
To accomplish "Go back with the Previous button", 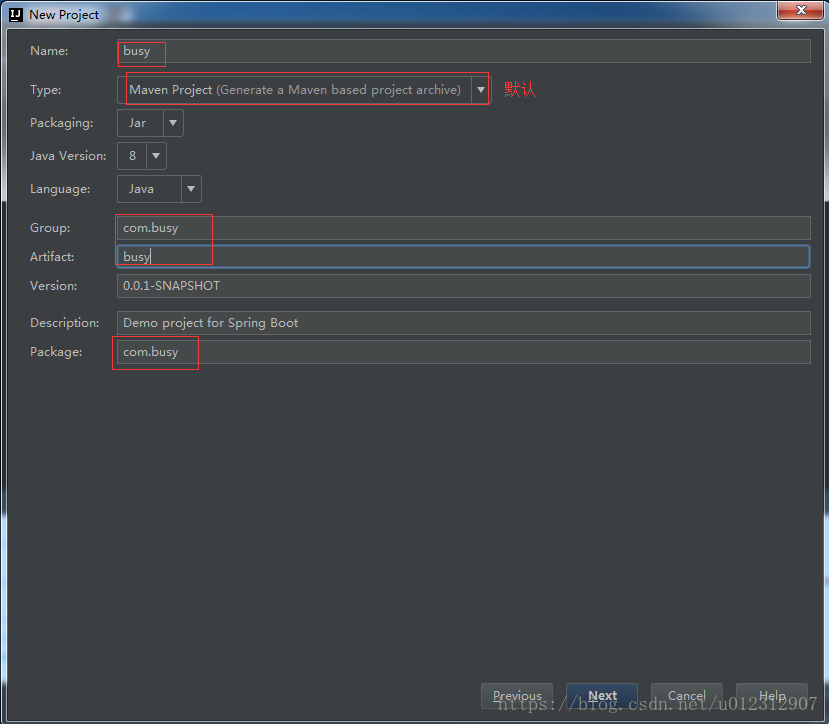I will tap(517, 695).
